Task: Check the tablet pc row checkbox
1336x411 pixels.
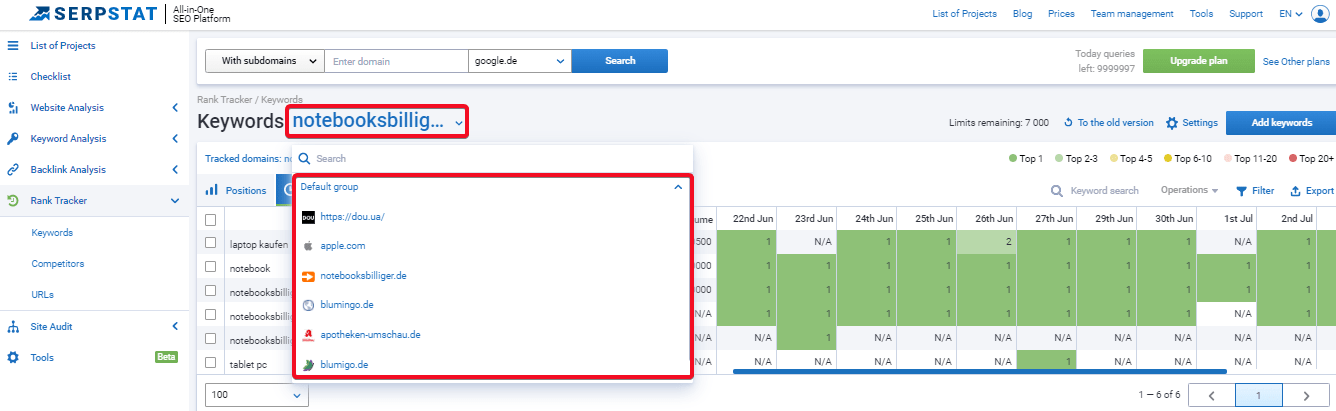Action: [x=210, y=363]
